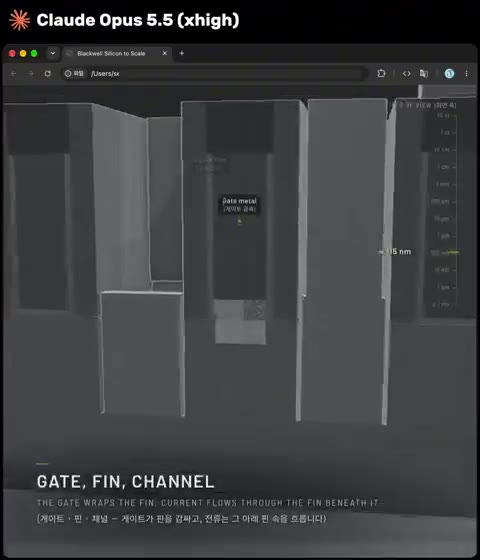Go back to the previous page
The image size is (480, 560).
coord(14,74)
